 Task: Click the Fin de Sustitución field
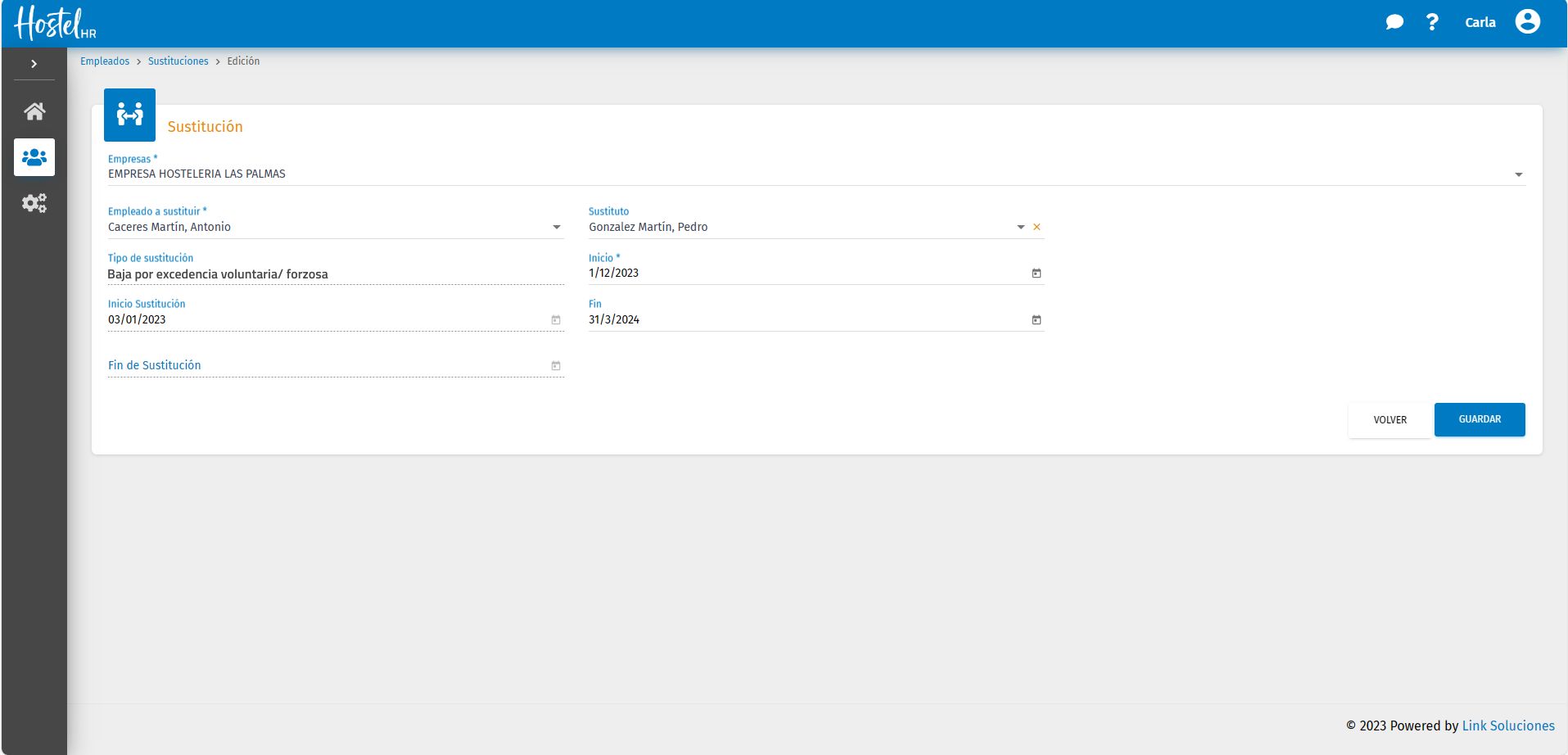328,366
